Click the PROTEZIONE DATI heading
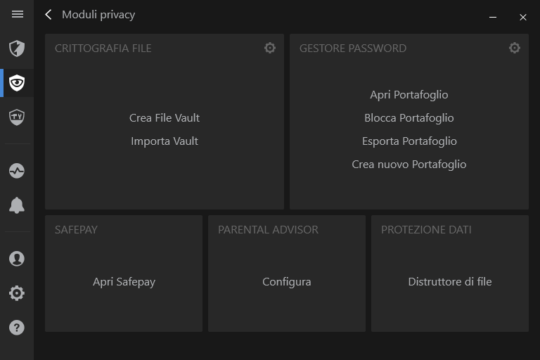 click(x=426, y=230)
